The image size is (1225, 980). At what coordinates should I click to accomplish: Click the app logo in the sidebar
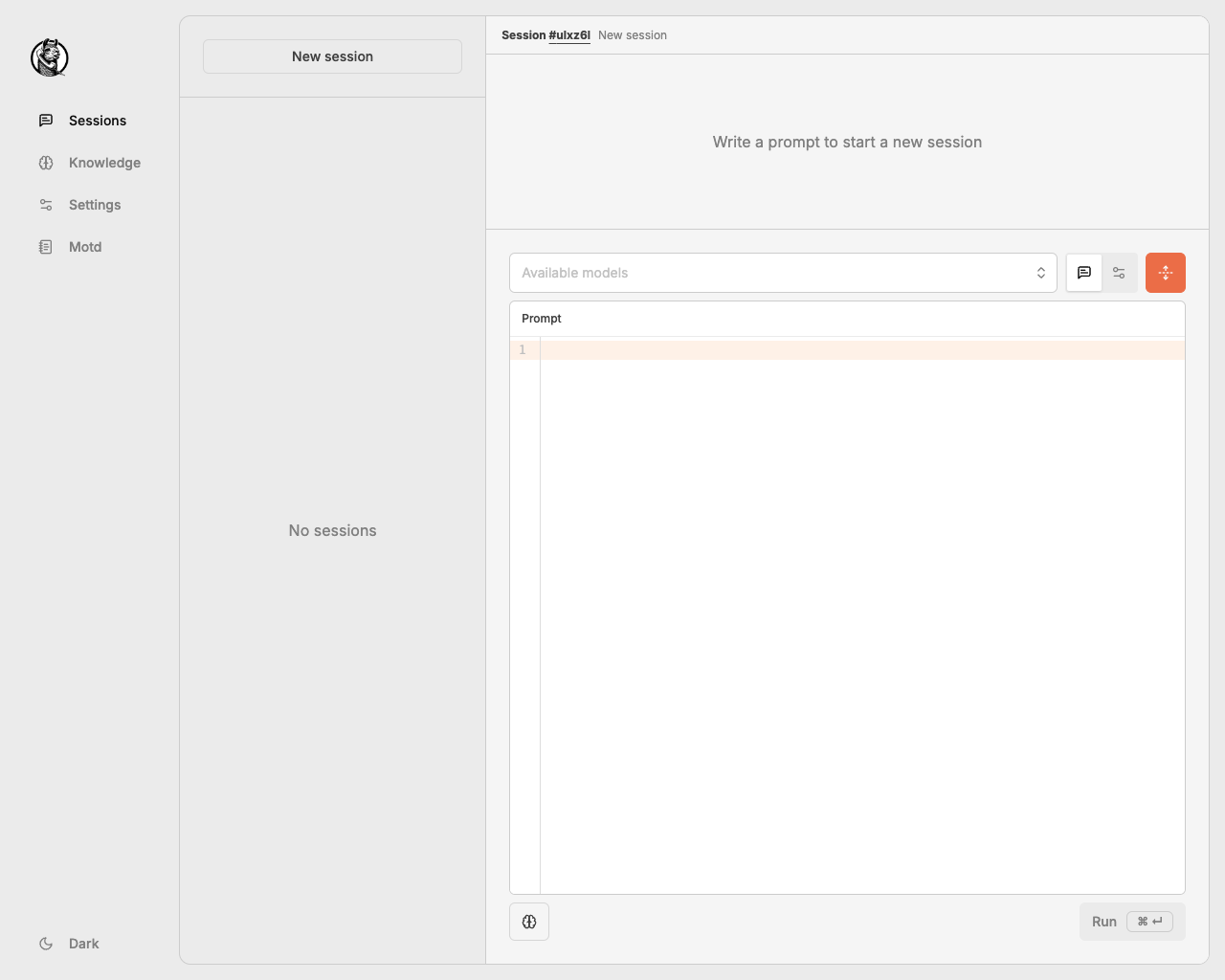click(x=50, y=57)
